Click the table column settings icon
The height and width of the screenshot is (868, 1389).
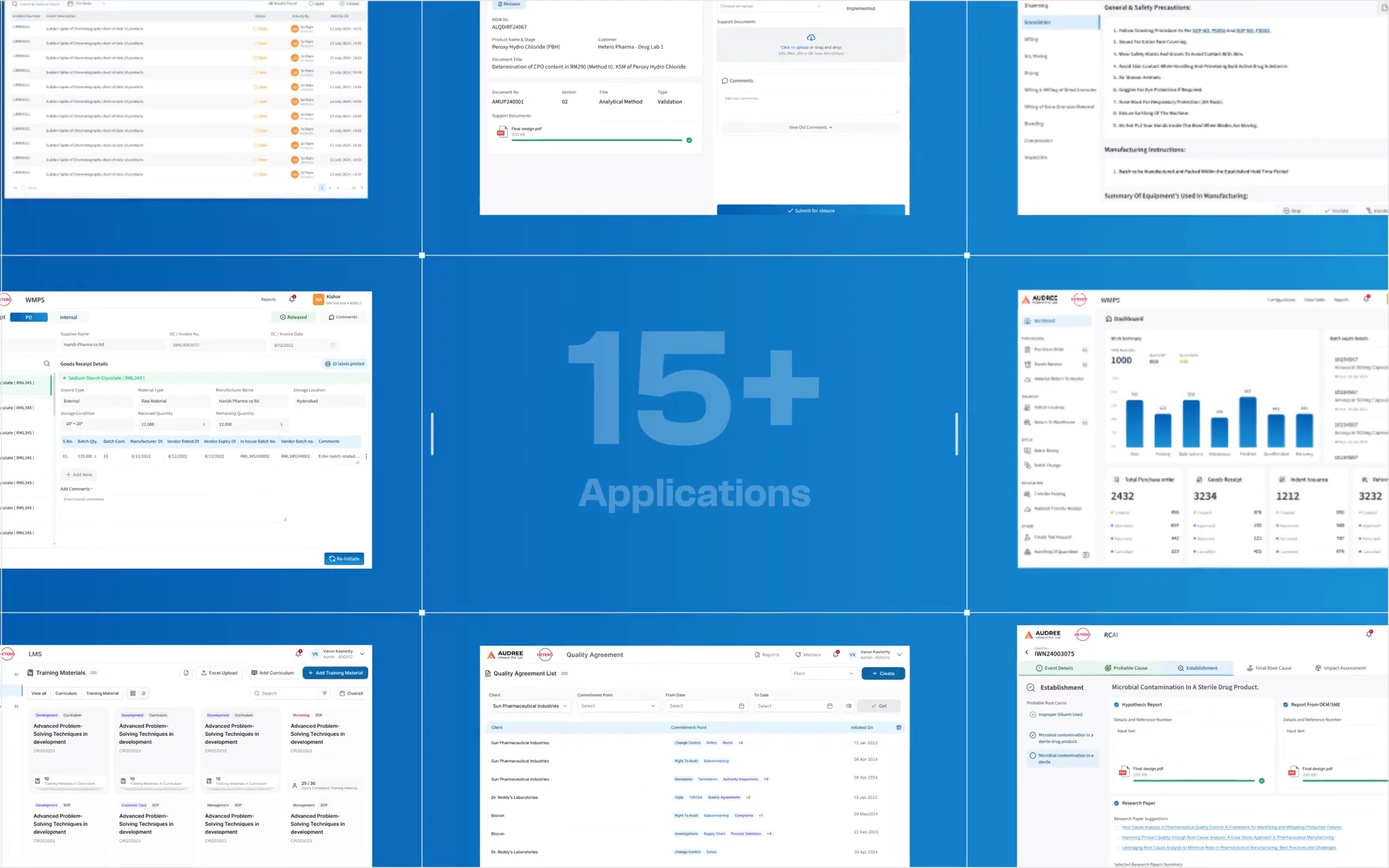pos(899,728)
